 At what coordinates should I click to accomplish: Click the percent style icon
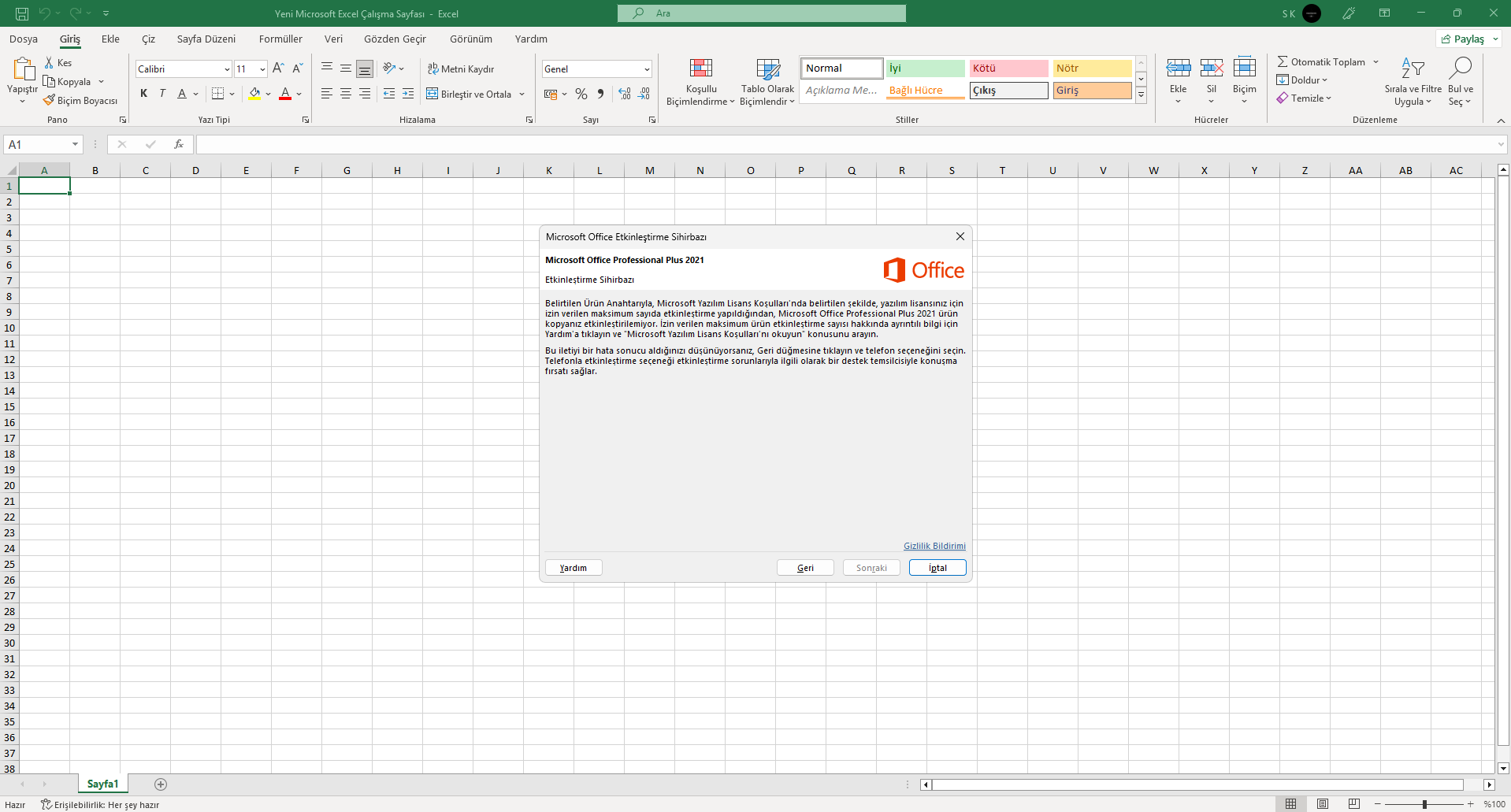tap(581, 94)
